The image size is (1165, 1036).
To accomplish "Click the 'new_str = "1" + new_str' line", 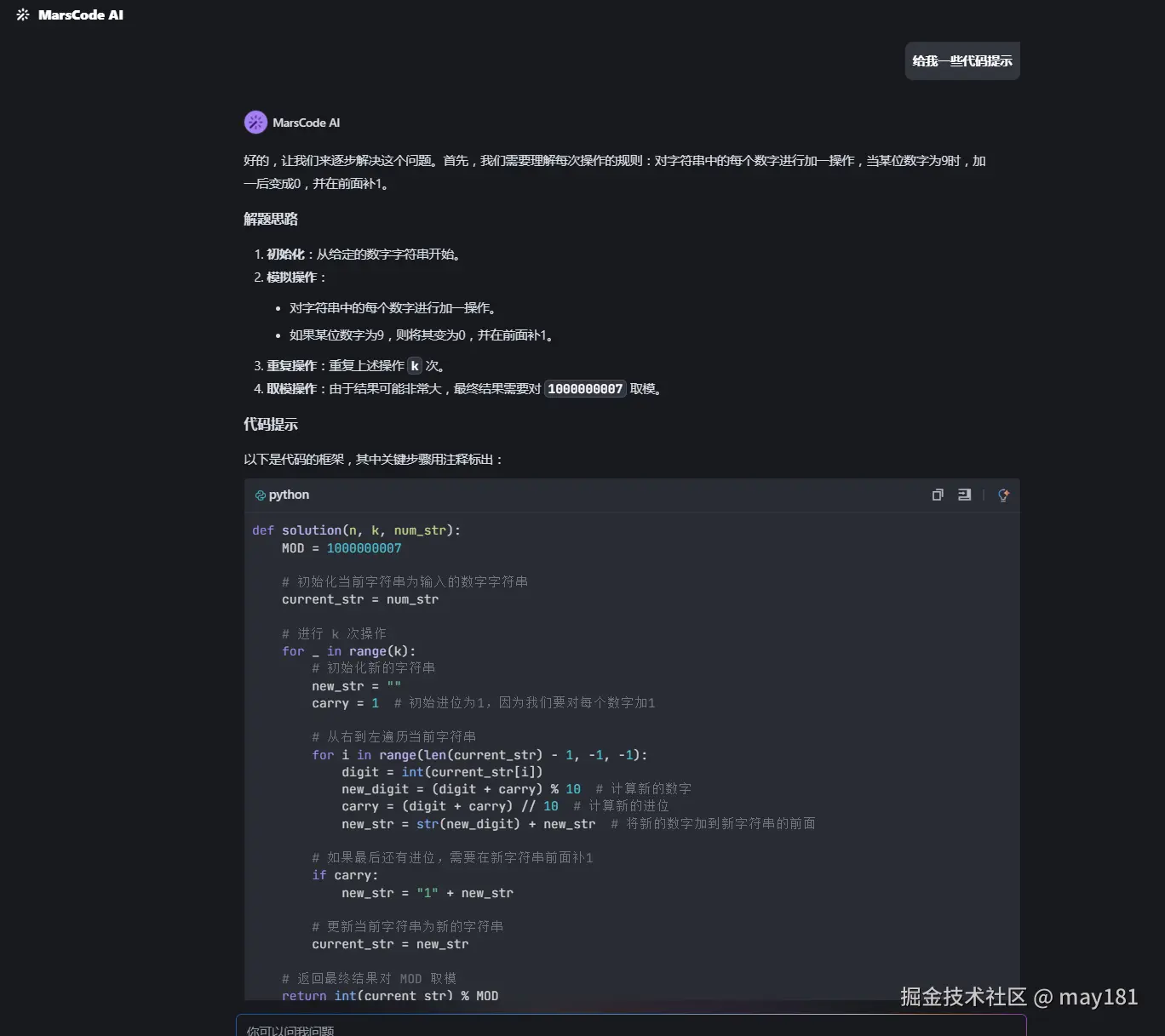I will (428, 893).
